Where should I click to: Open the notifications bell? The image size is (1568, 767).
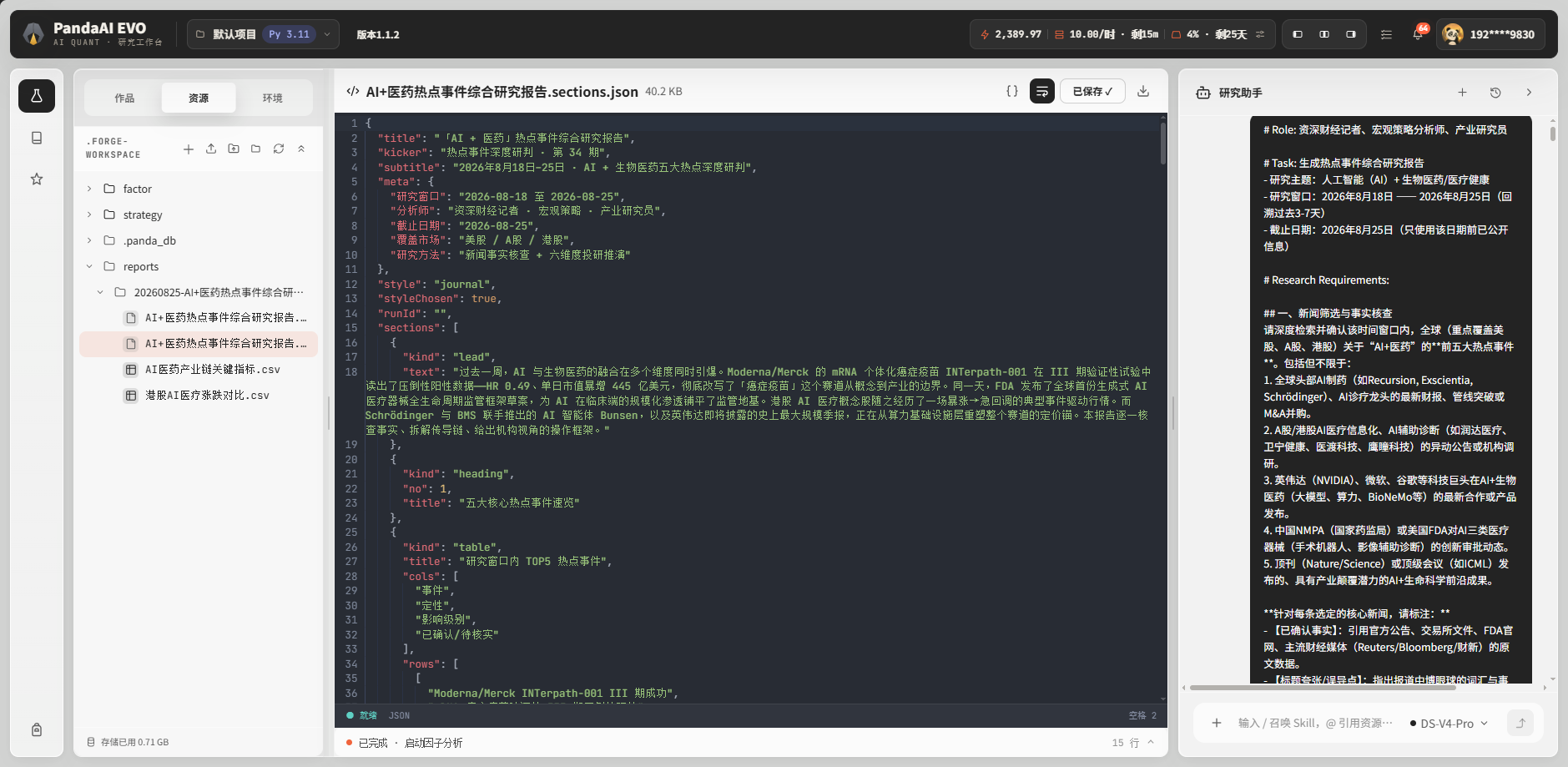[1417, 34]
